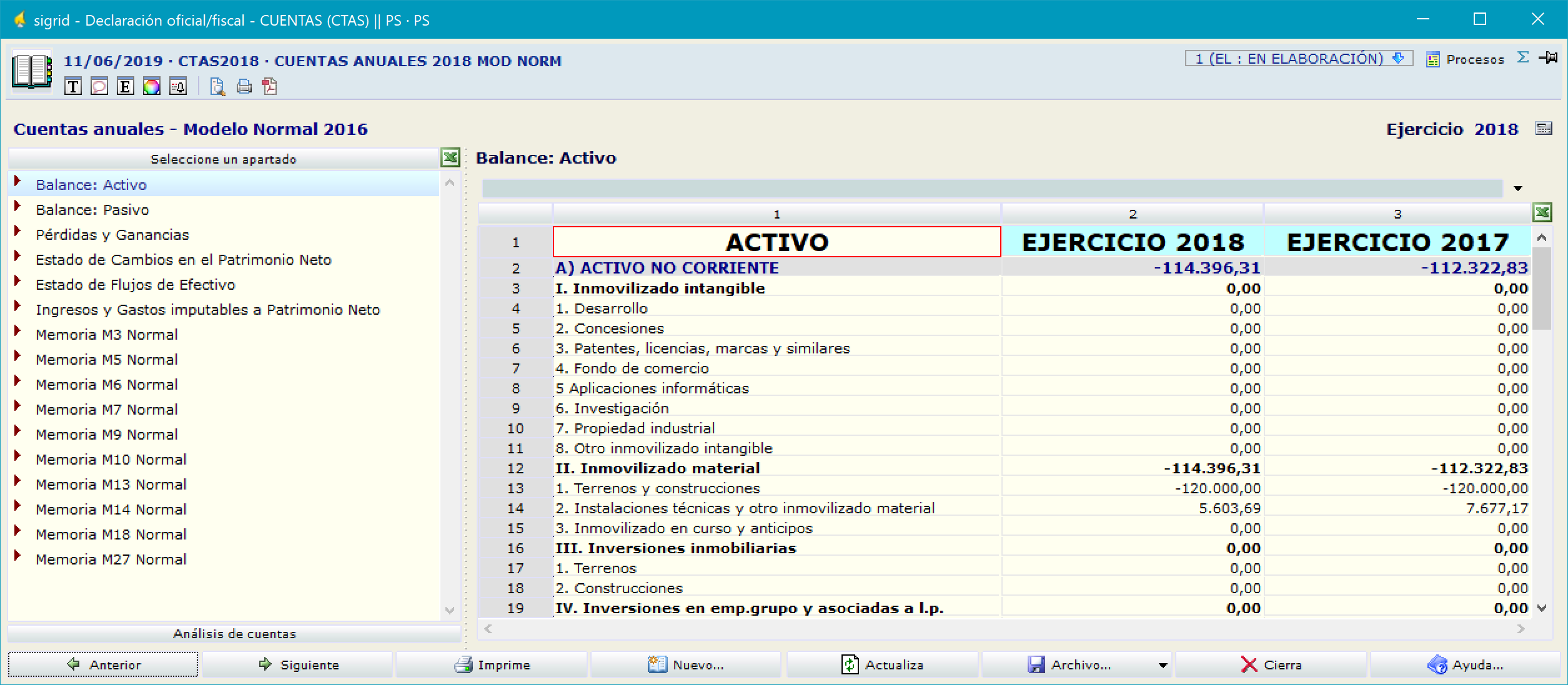This screenshot has width=1568, height=685.
Task: Click row number 19 header
Action: coord(515,608)
